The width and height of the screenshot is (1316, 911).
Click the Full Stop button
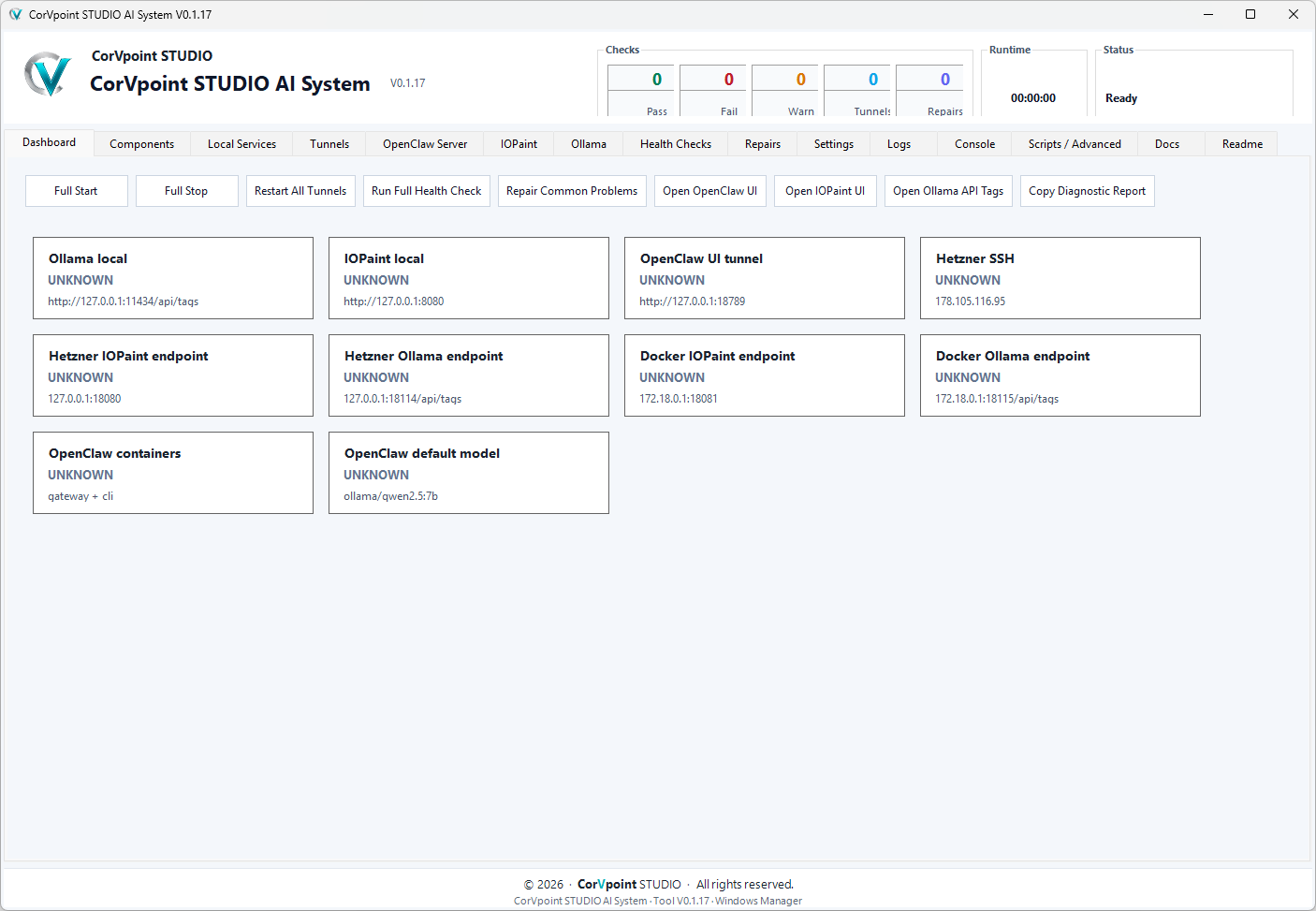pos(186,191)
